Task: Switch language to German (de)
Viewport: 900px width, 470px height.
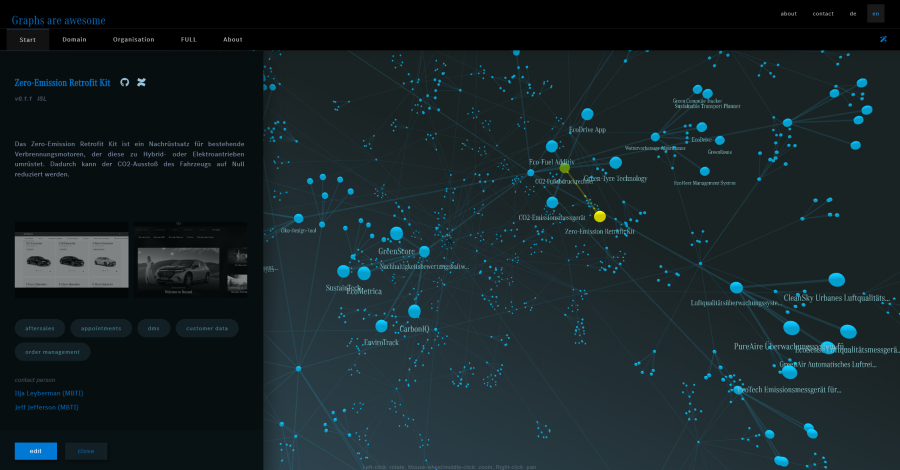Action: click(x=853, y=14)
